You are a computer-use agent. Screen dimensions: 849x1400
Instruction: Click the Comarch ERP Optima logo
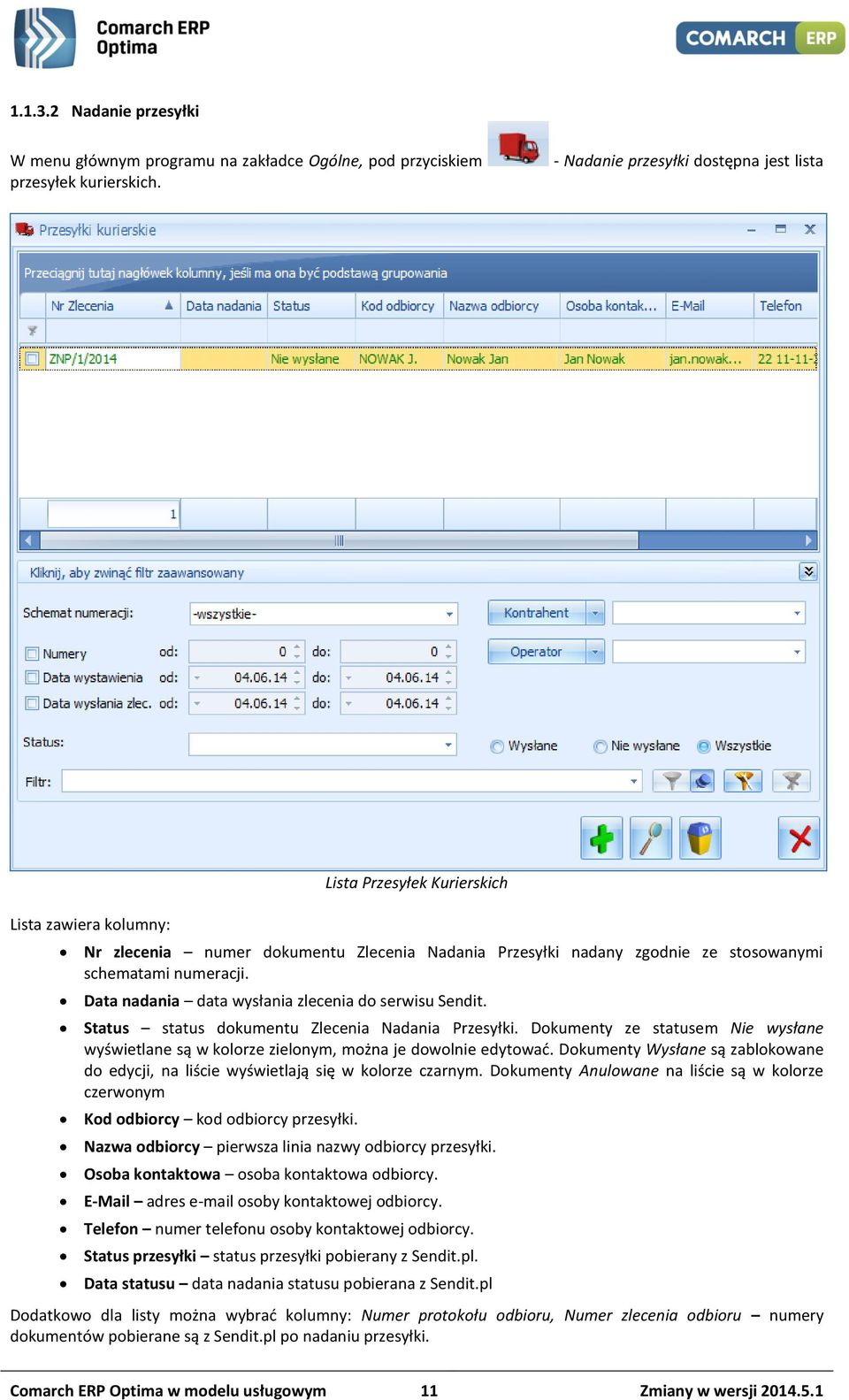(111, 38)
